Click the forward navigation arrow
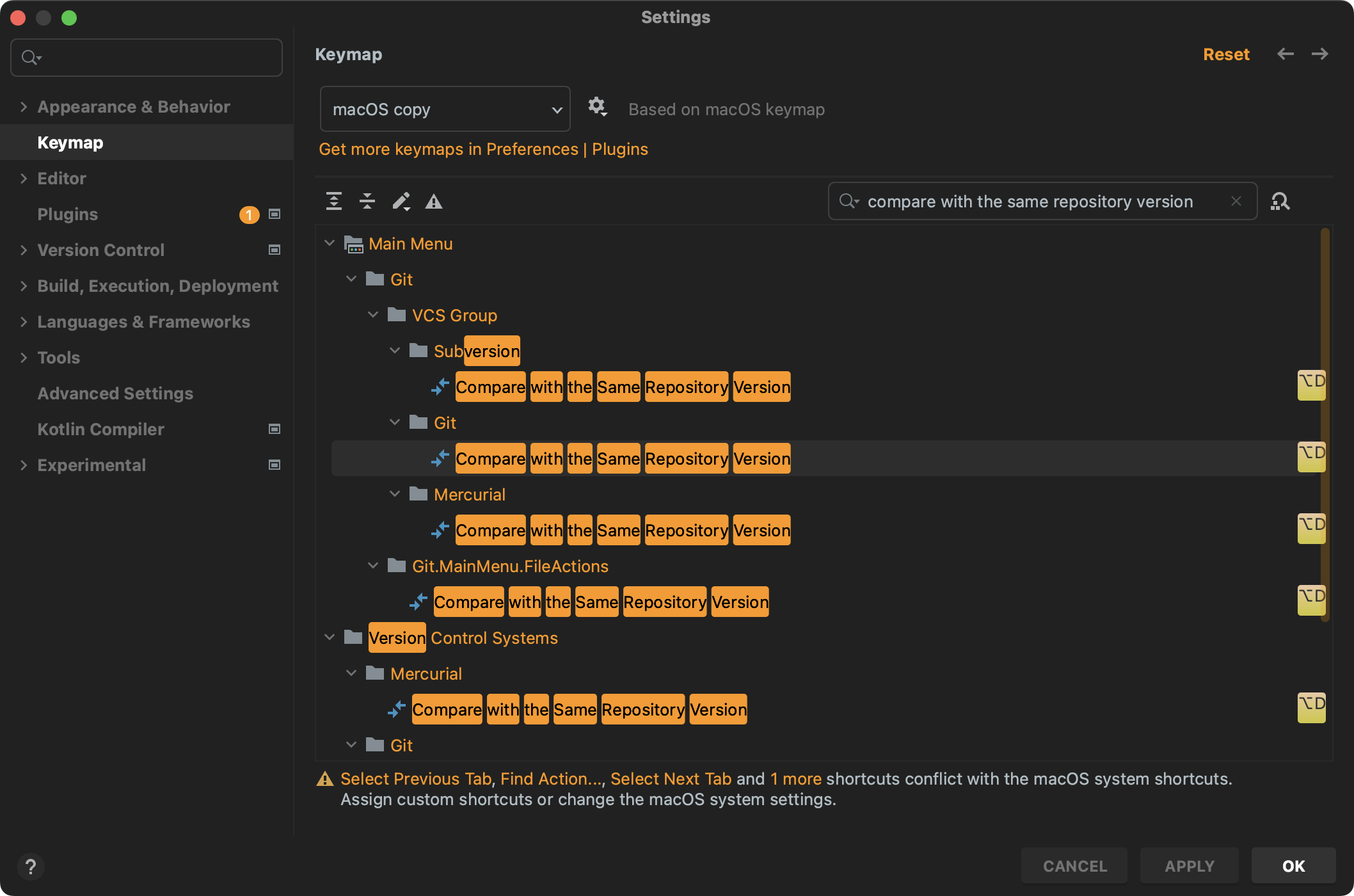1354x896 pixels. [x=1319, y=54]
